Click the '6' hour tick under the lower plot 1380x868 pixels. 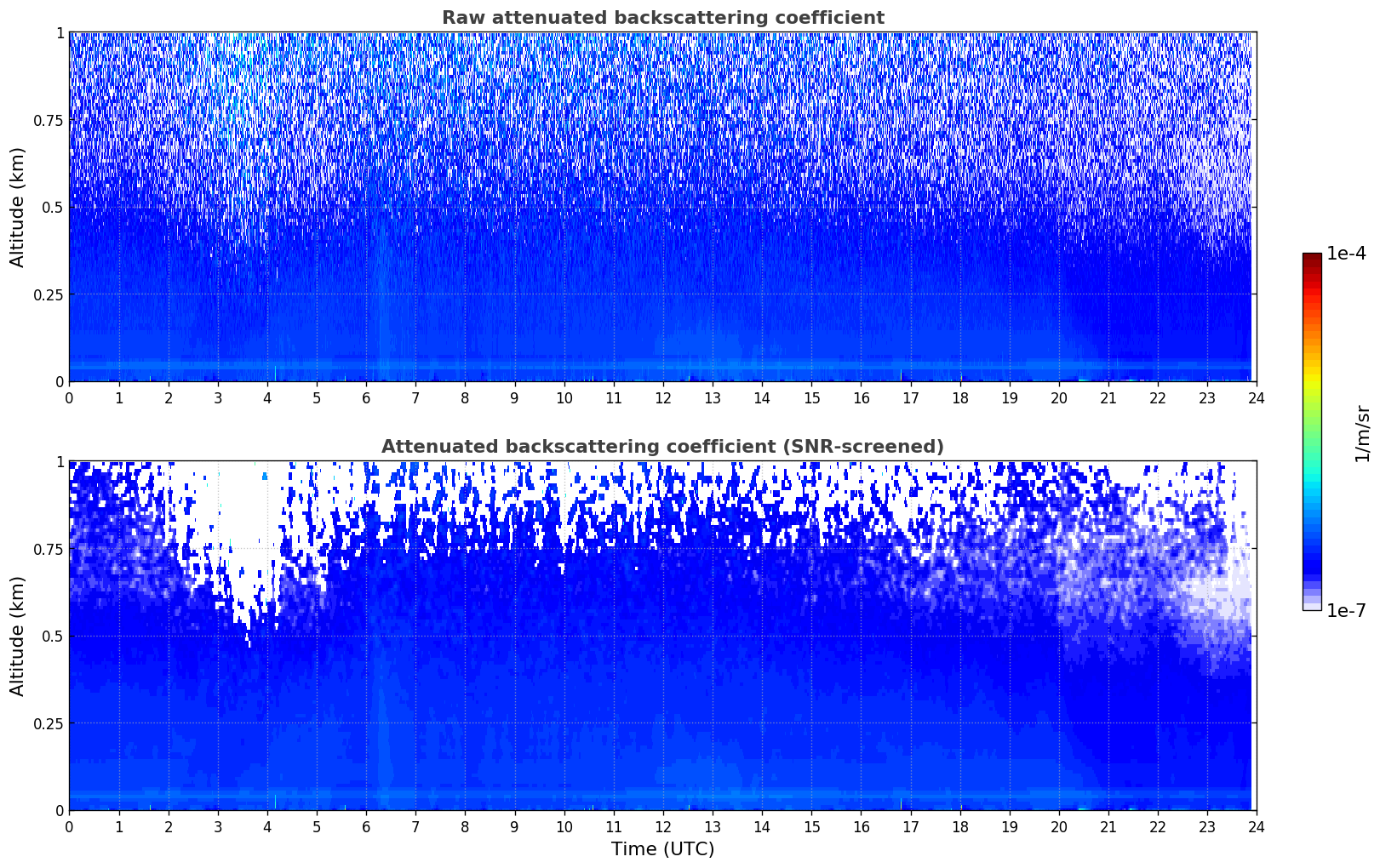366,826
